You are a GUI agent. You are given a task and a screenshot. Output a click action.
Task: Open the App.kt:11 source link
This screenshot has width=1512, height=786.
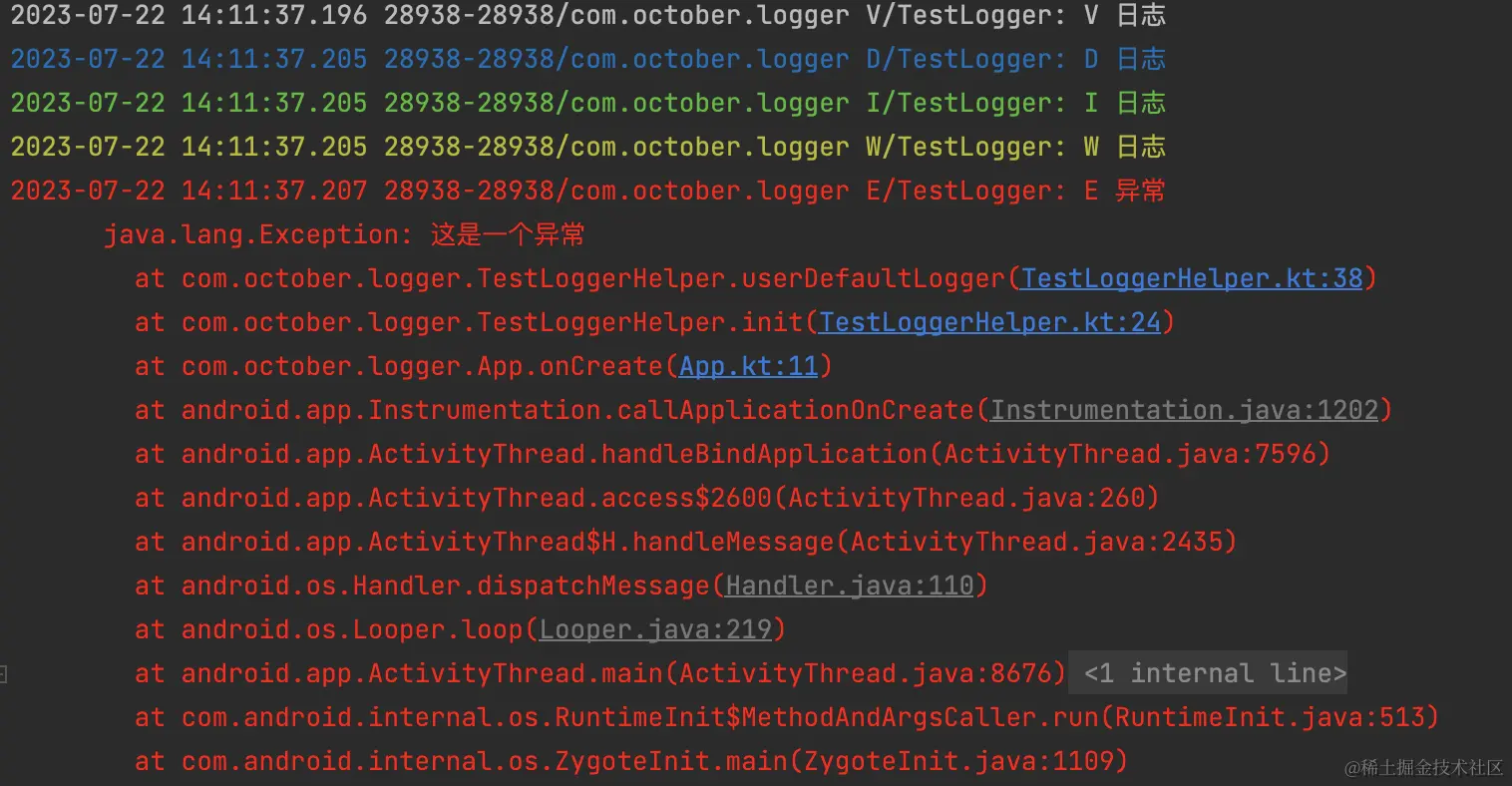click(x=749, y=366)
